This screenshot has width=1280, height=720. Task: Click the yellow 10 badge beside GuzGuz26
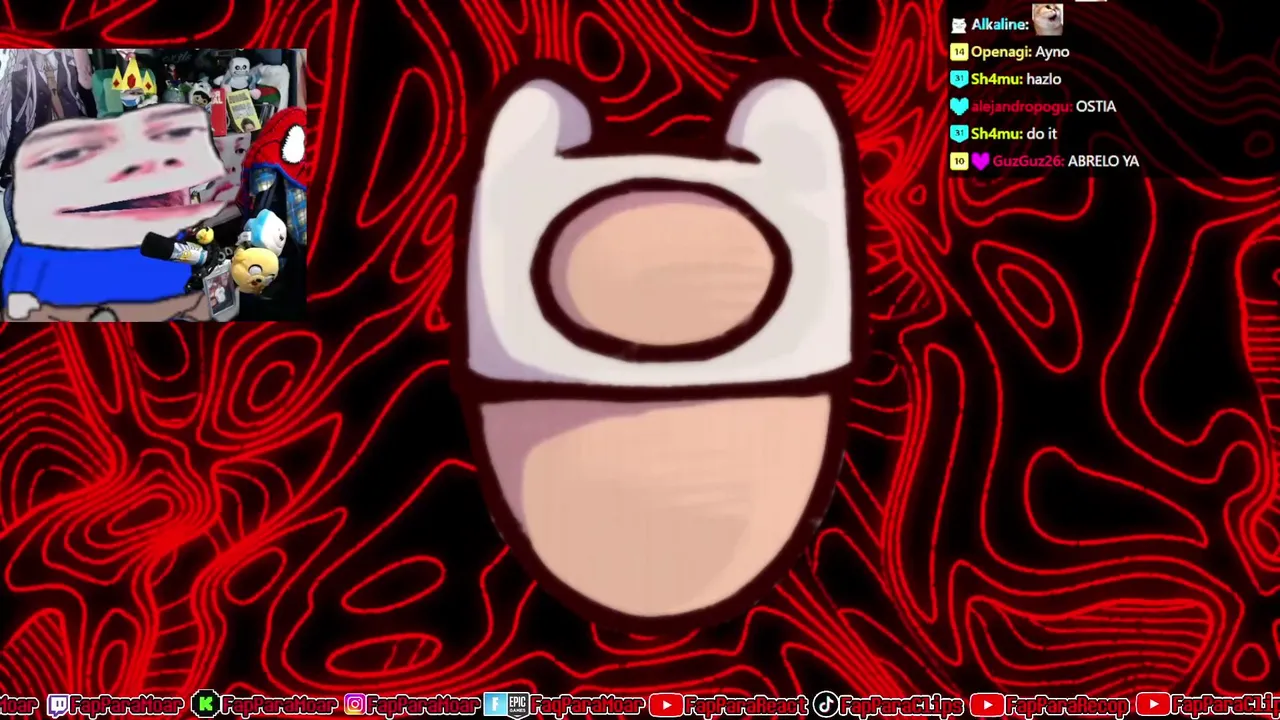(x=959, y=160)
